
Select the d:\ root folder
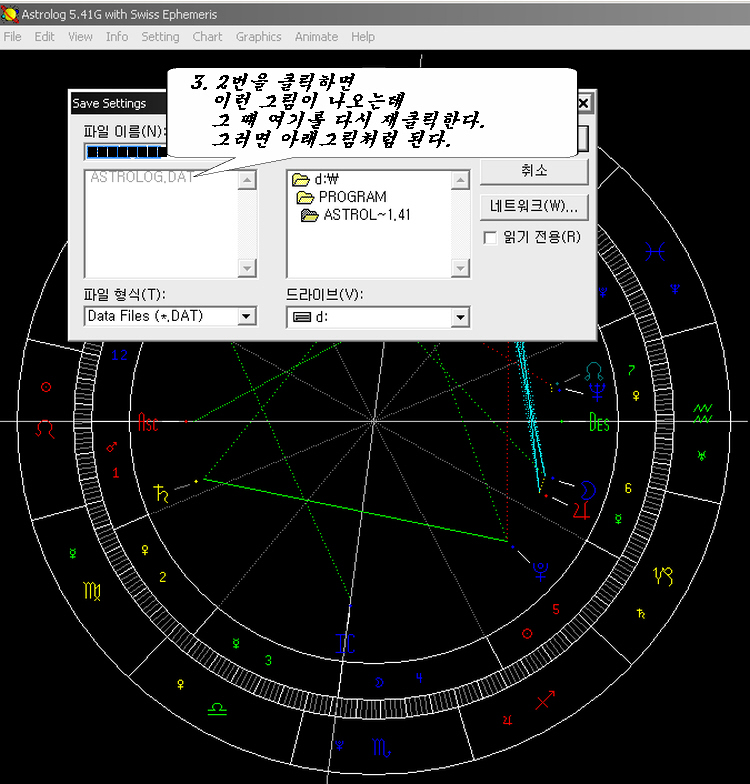(x=316, y=179)
